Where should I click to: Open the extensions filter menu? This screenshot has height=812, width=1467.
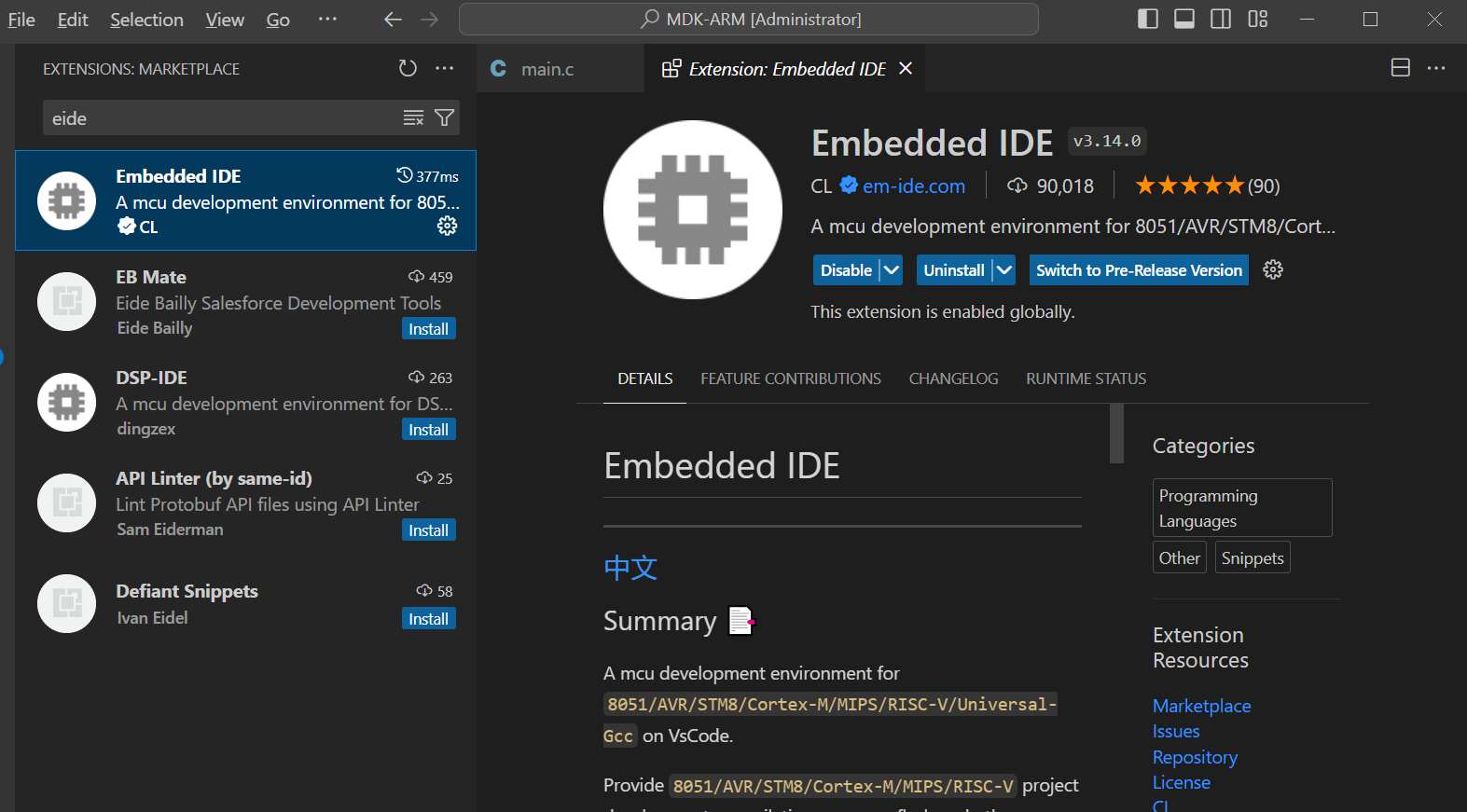(445, 117)
